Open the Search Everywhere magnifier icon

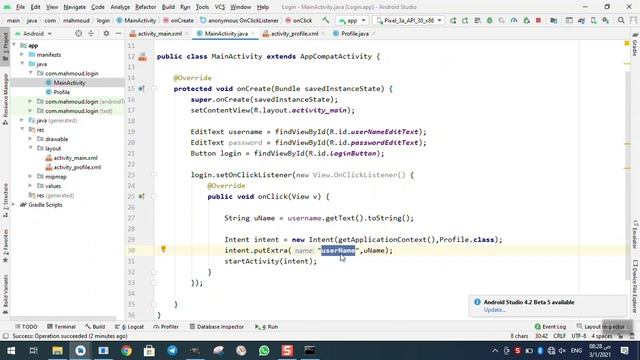(x=621, y=20)
